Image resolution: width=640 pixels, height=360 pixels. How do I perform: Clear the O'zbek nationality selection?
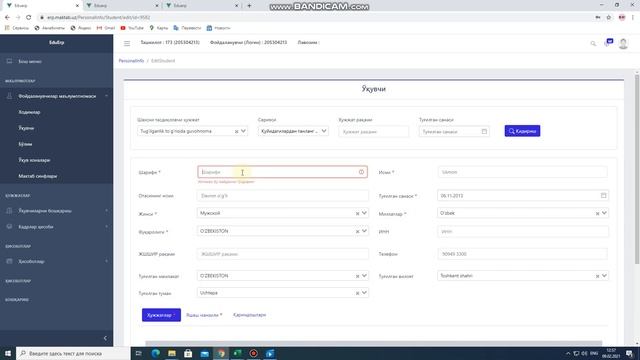tap(597, 213)
